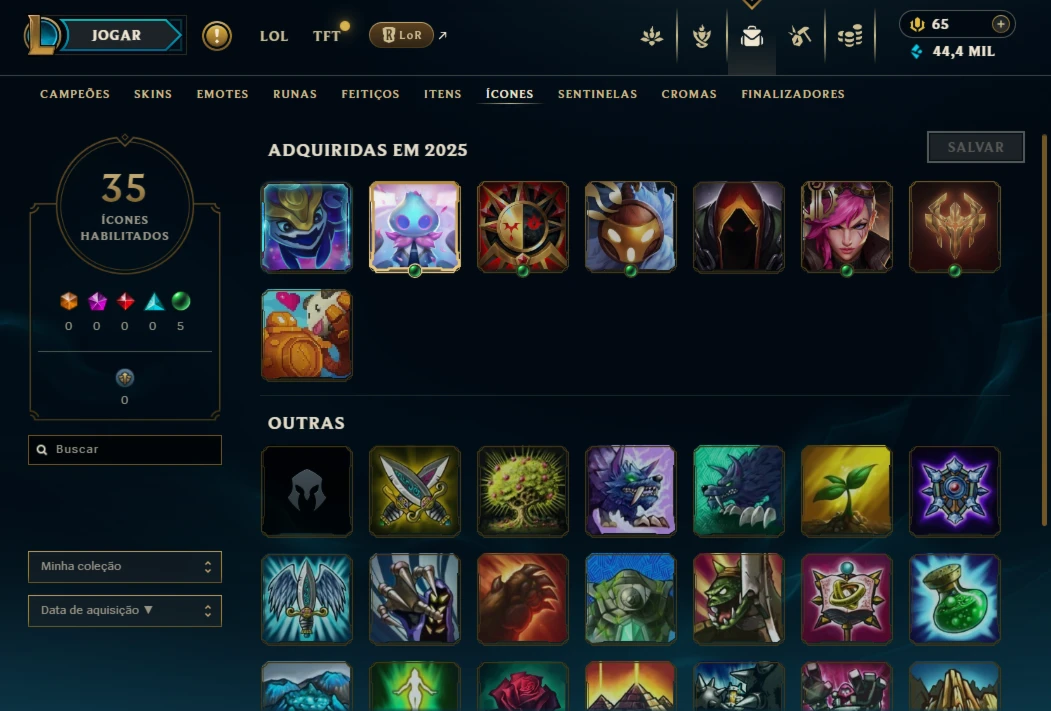Image resolution: width=1051 pixels, height=711 pixels.
Task: Open the Sentinelas tab
Action: 597,94
